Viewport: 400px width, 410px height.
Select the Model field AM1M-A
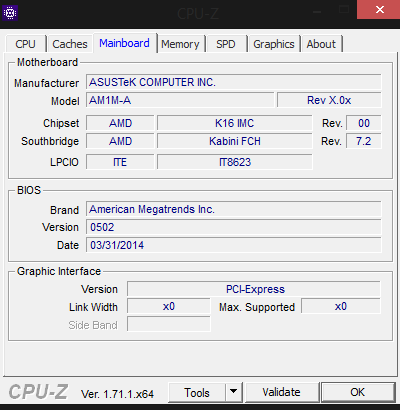(x=180, y=100)
